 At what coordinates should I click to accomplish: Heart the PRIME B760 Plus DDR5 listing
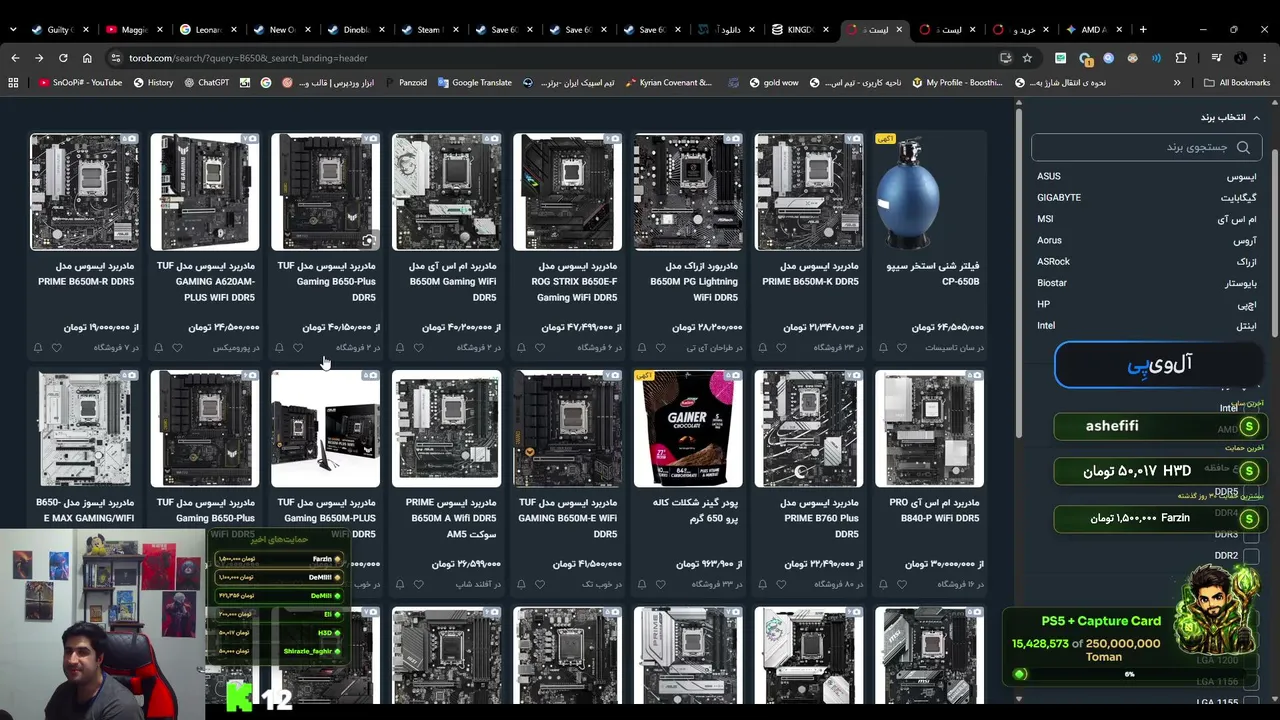point(781,584)
